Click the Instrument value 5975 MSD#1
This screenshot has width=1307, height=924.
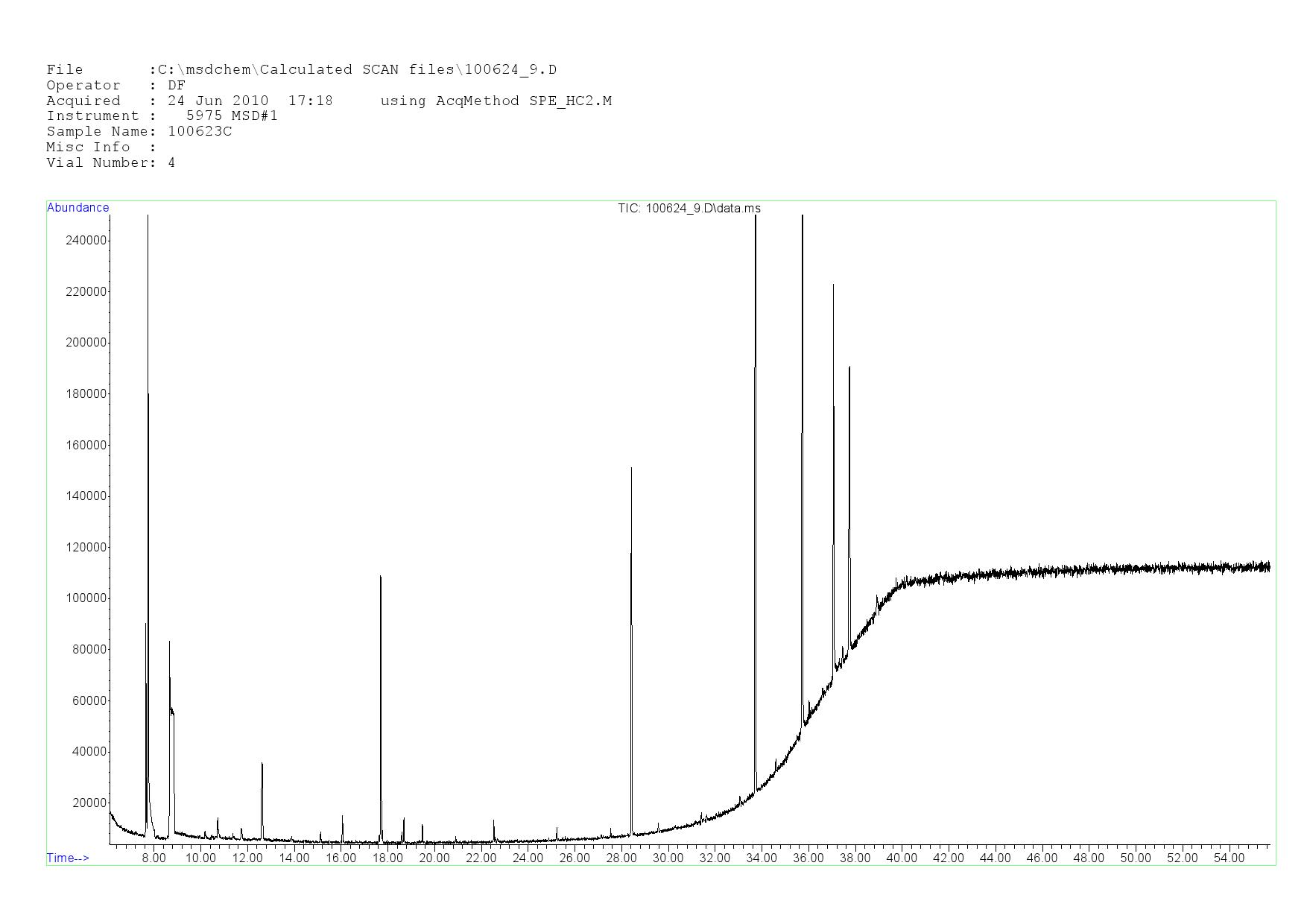(232, 116)
